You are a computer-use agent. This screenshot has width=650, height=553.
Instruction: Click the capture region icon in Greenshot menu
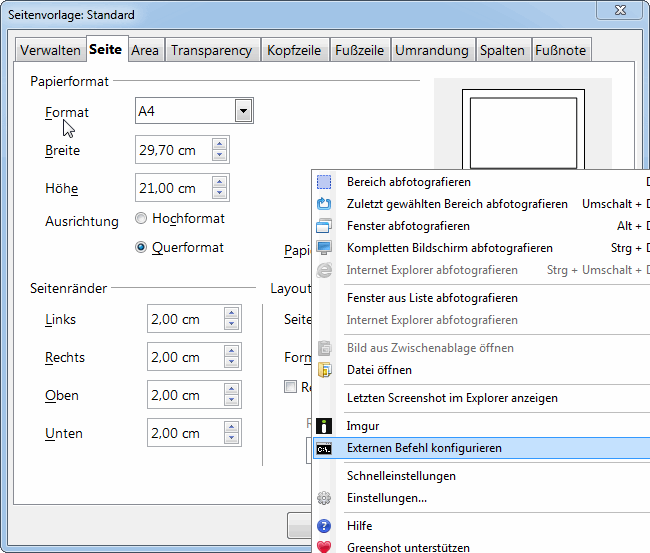coord(324,182)
